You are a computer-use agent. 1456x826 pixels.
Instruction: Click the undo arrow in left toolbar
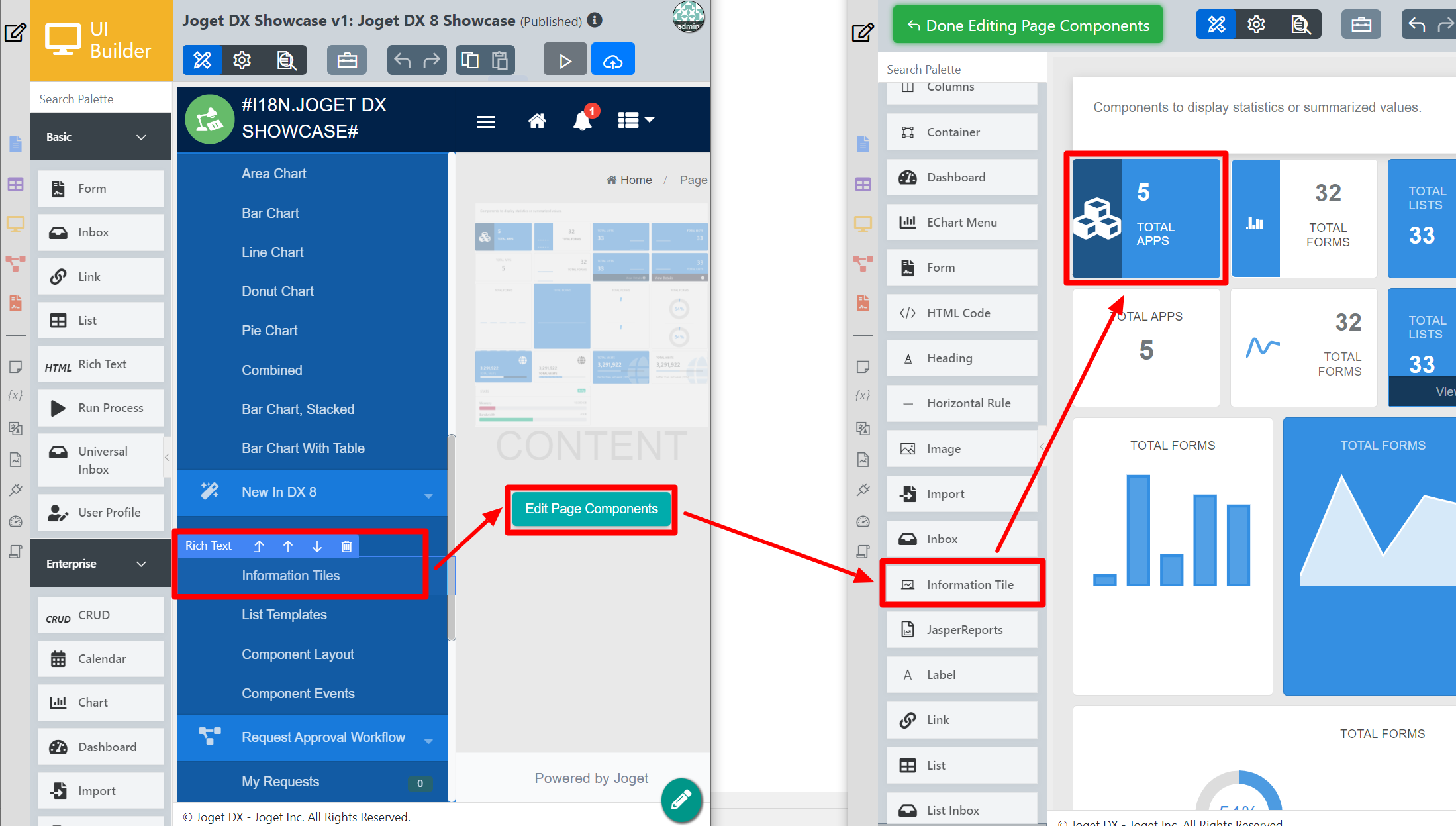pyautogui.click(x=403, y=60)
